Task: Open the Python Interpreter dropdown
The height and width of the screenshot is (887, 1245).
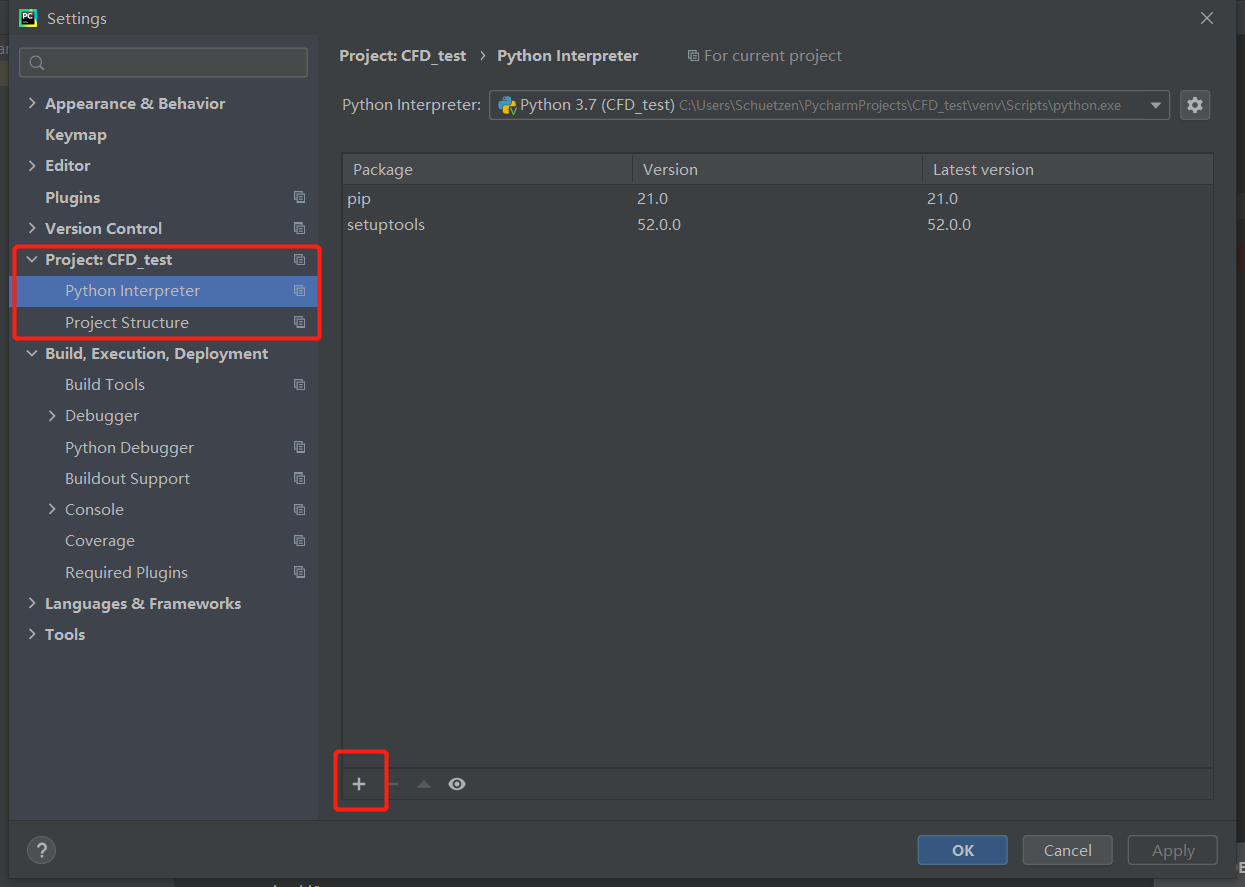Action: click(1156, 105)
